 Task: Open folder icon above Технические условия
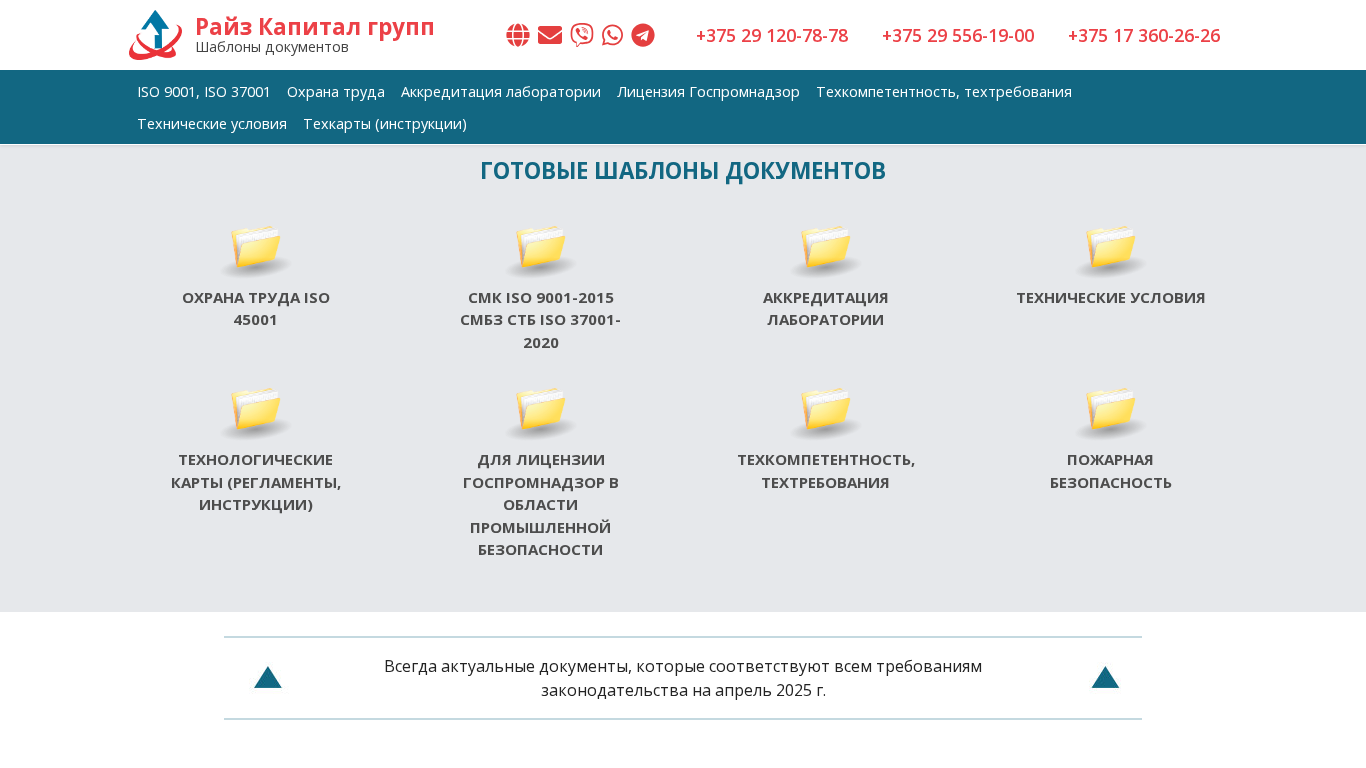pos(1111,250)
